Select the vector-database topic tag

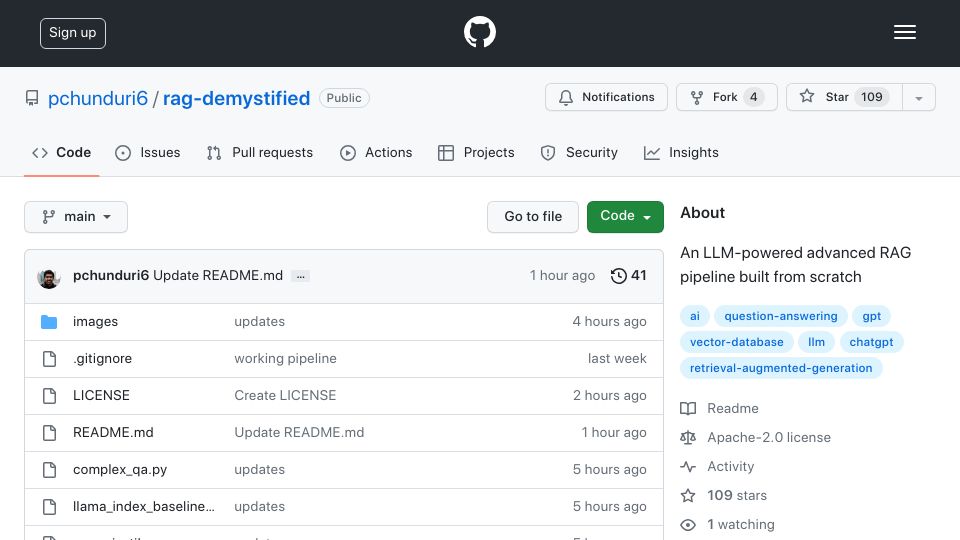[x=737, y=342]
